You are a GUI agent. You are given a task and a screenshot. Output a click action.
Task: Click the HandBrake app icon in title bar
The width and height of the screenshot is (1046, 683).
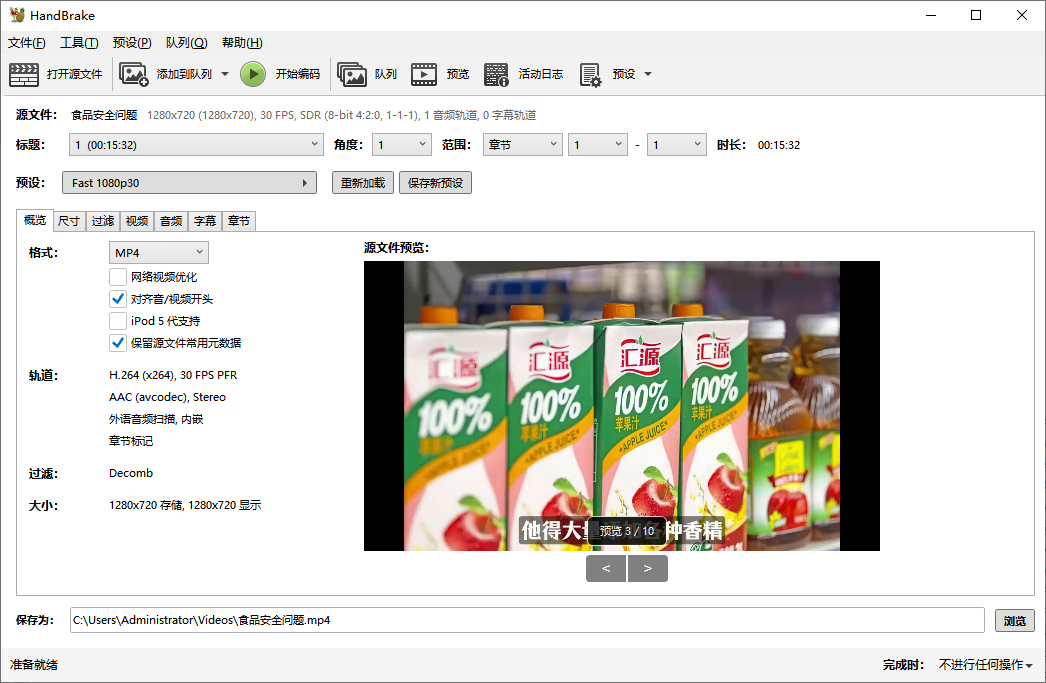click(17, 15)
